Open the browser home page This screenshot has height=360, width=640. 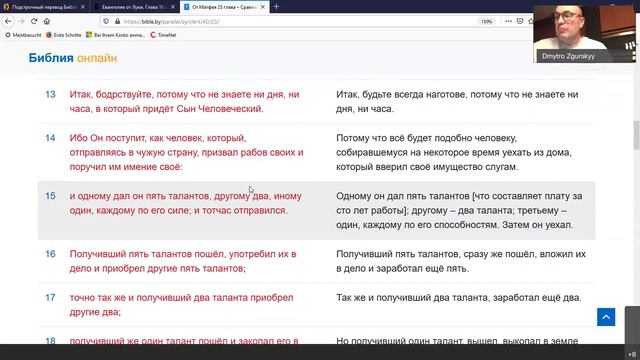point(47,21)
